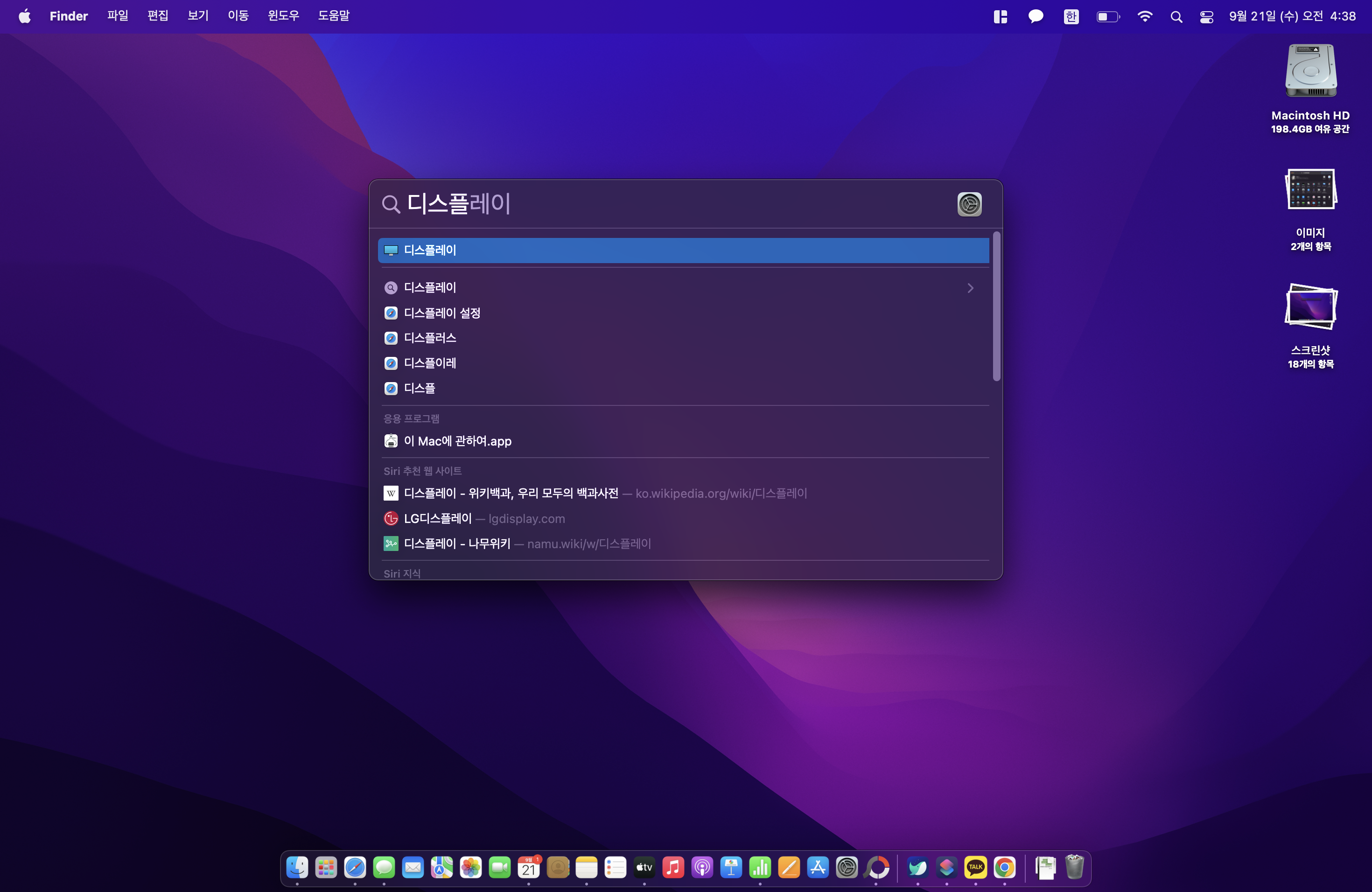This screenshot has width=1372, height=892.
Task: Open the 윈도우 menu
Action: coord(283,16)
